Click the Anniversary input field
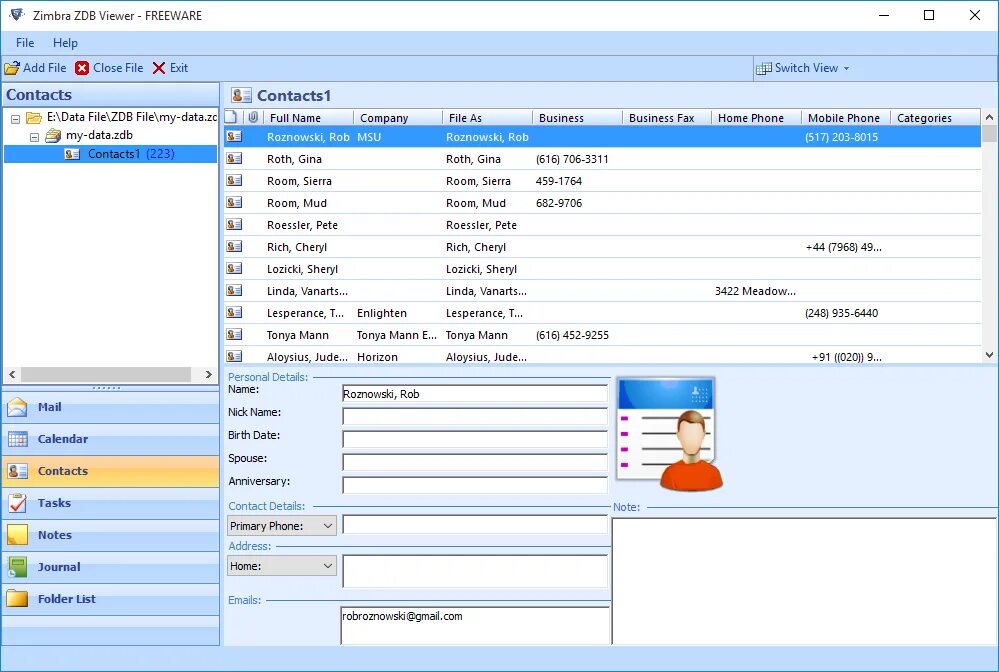 [x=475, y=485]
